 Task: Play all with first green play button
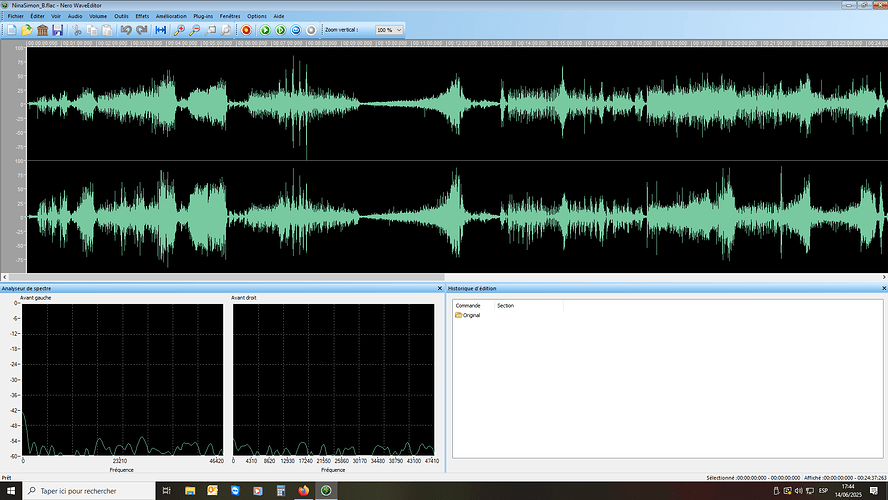264,30
